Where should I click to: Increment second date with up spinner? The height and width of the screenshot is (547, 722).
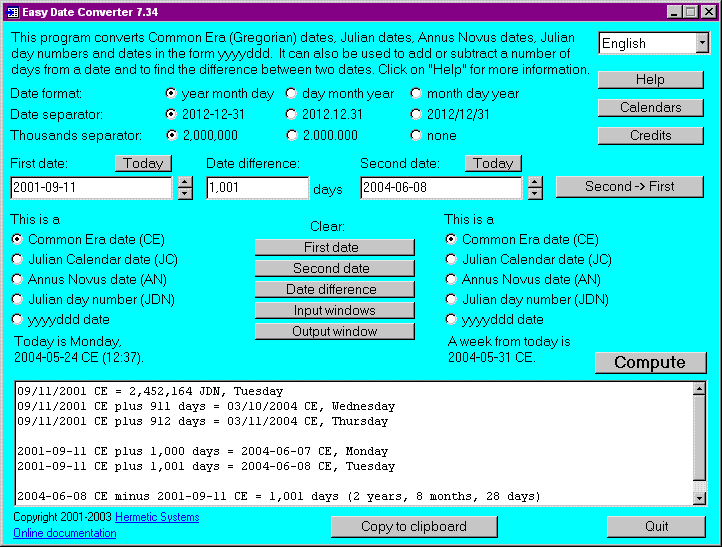coord(535,182)
